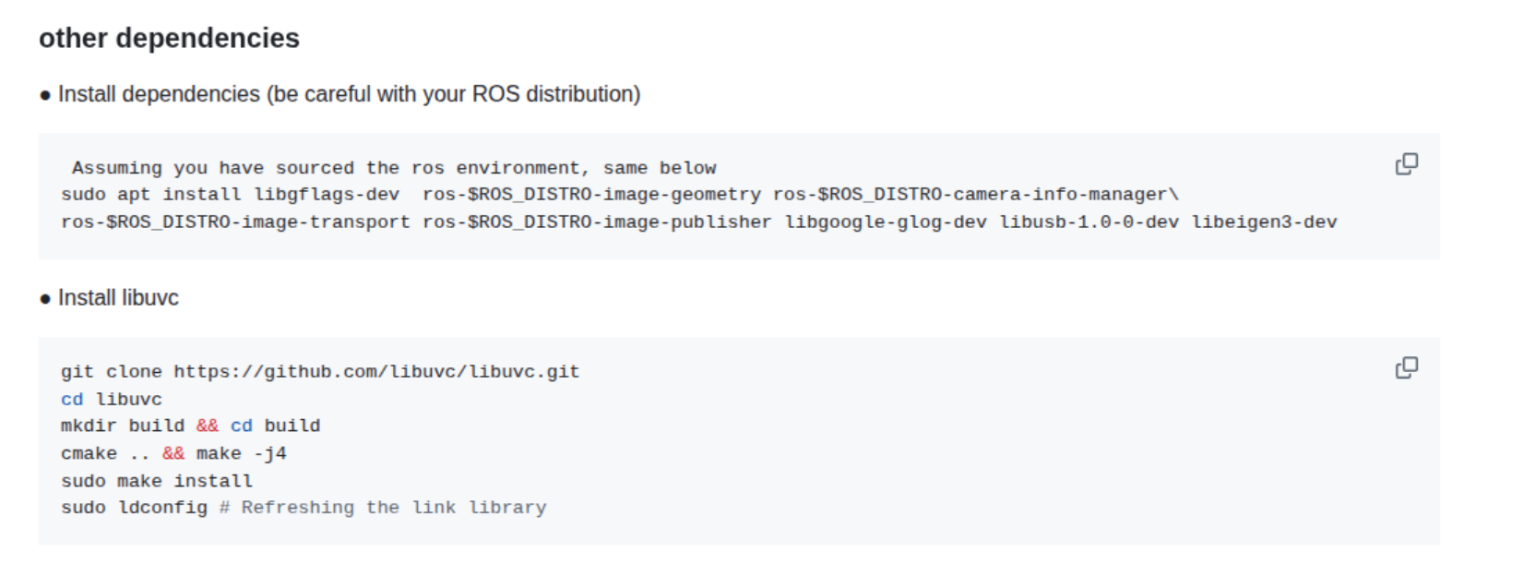
Task: Click the libuvc GitHub URL in git clone line
Action: click(x=377, y=372)
